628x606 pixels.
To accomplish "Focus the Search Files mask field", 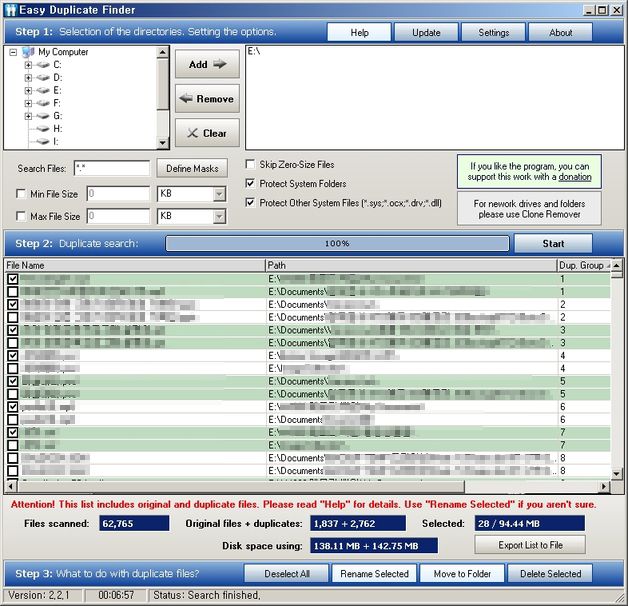I will click(x=112, y=168).
